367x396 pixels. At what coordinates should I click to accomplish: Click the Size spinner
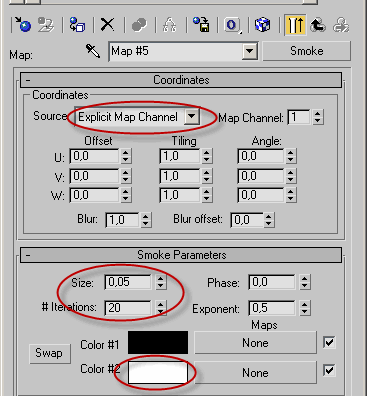(160, 282)
